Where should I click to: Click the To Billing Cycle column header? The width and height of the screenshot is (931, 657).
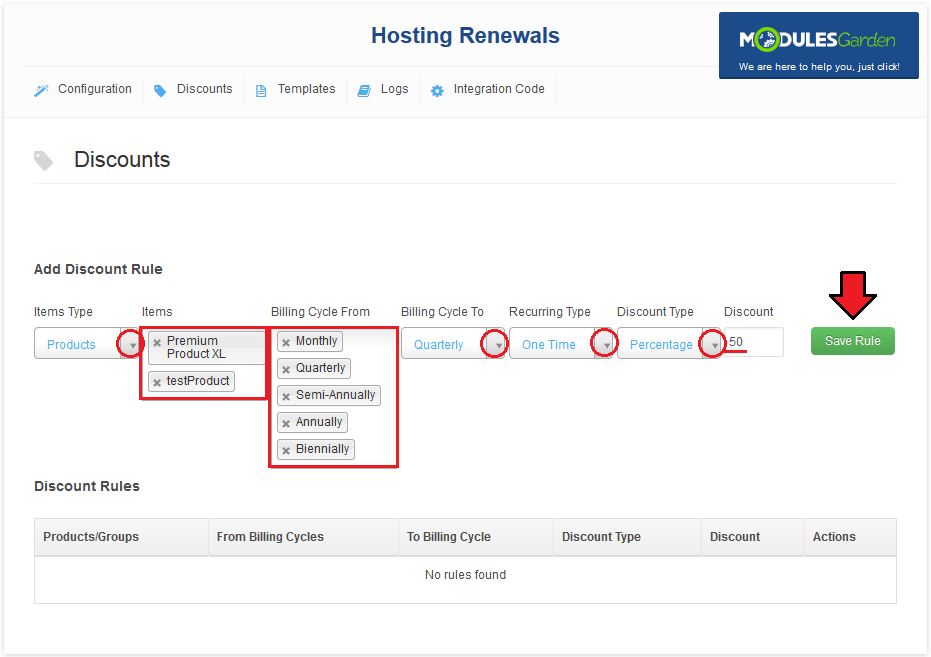click(476, 537)
